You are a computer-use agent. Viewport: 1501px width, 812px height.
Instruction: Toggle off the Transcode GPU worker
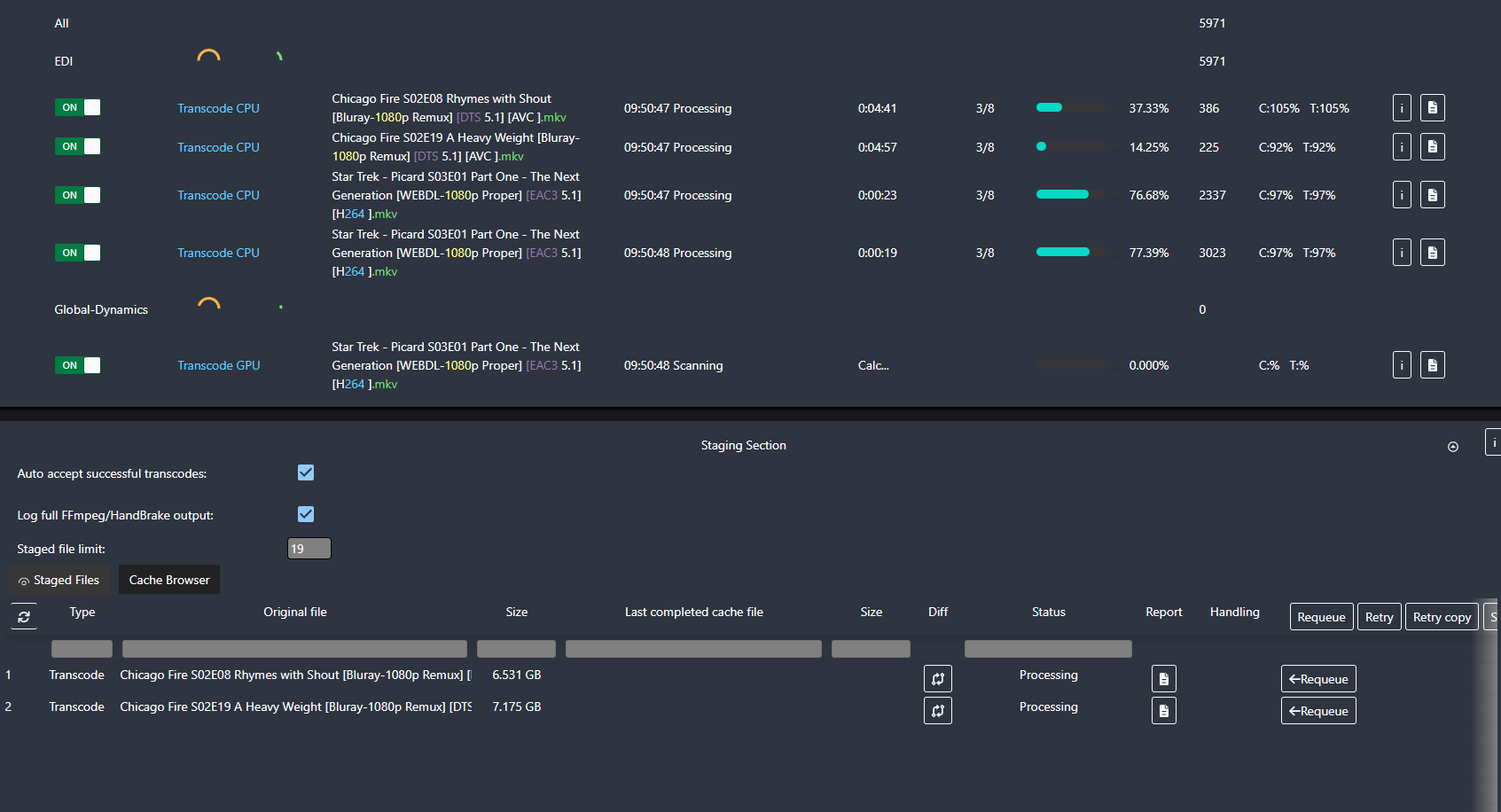77,364
